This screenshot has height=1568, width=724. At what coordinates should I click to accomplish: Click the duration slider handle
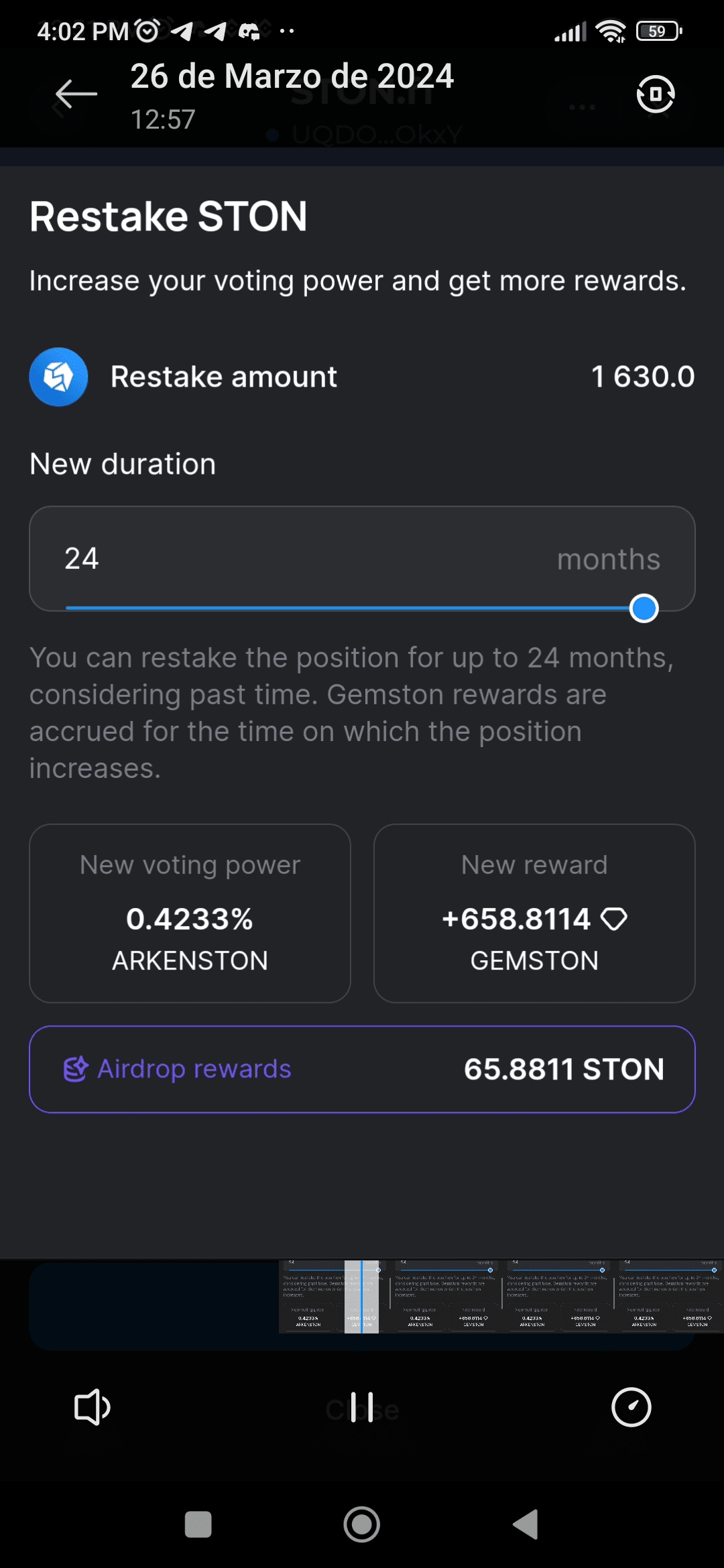pyautogui.click(x=644, y=608)
